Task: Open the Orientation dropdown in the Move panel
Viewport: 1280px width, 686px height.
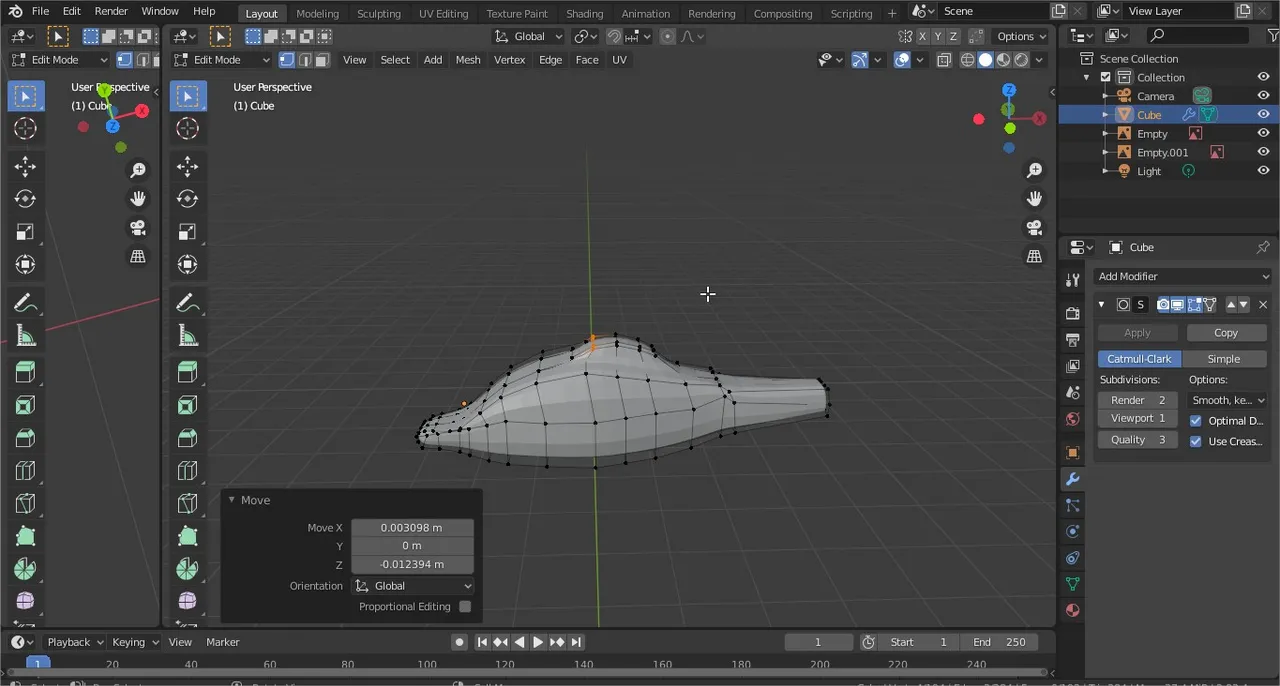Action: coord(412,586)
